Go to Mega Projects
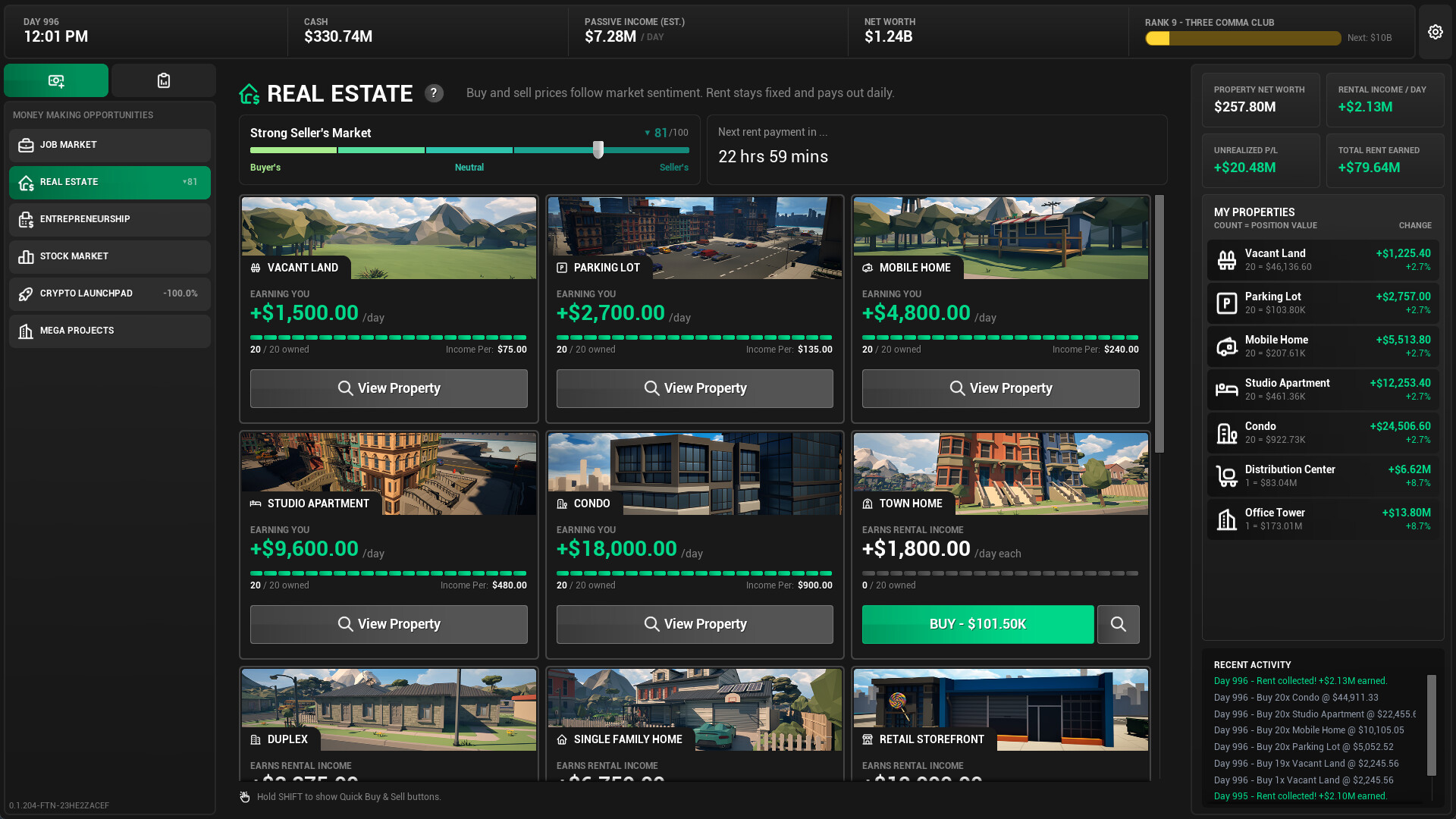Screen dimensions: 1456x819 pos(110,331)
